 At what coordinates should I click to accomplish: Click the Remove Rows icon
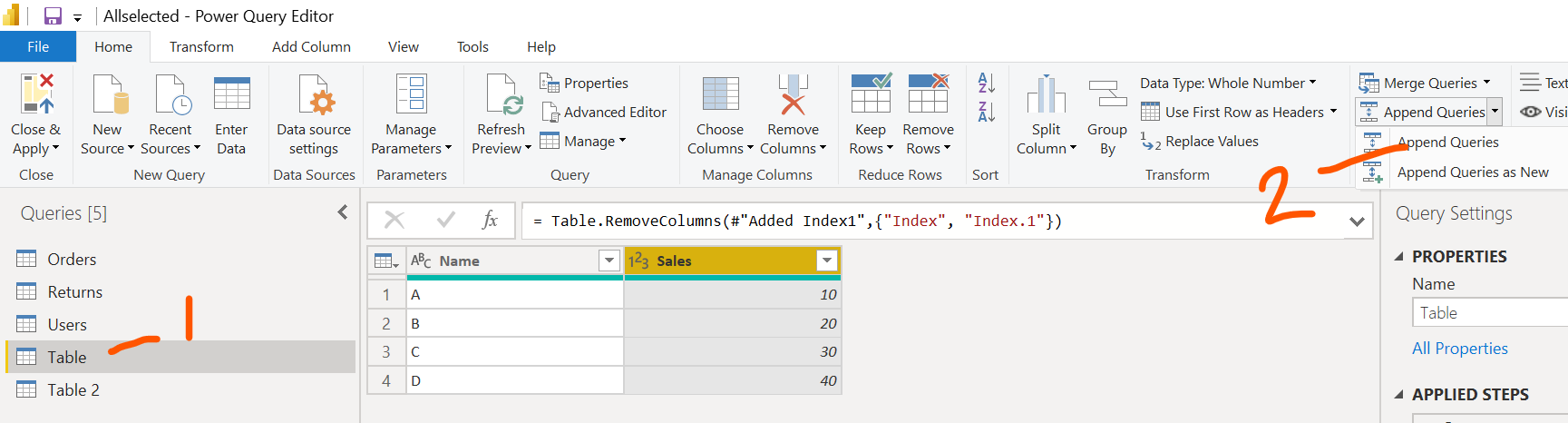pyautogui.click(x=929, y=93)
